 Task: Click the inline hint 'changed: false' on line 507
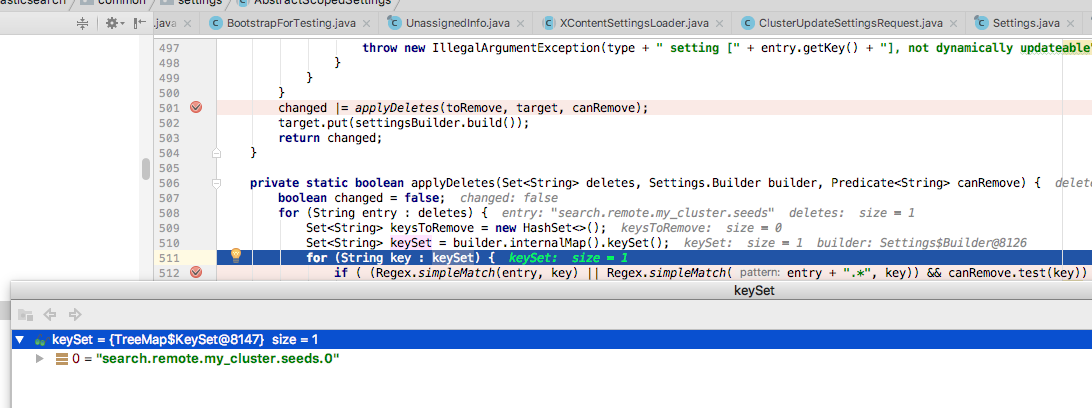tap(509, 198)
